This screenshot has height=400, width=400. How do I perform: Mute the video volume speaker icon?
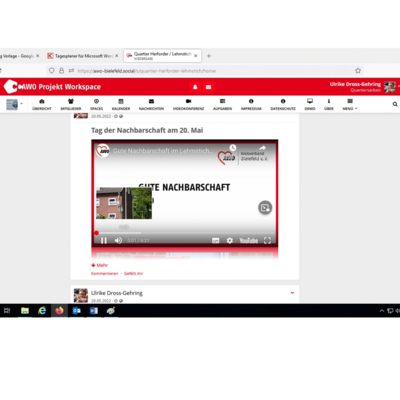(x=118, y=240)
